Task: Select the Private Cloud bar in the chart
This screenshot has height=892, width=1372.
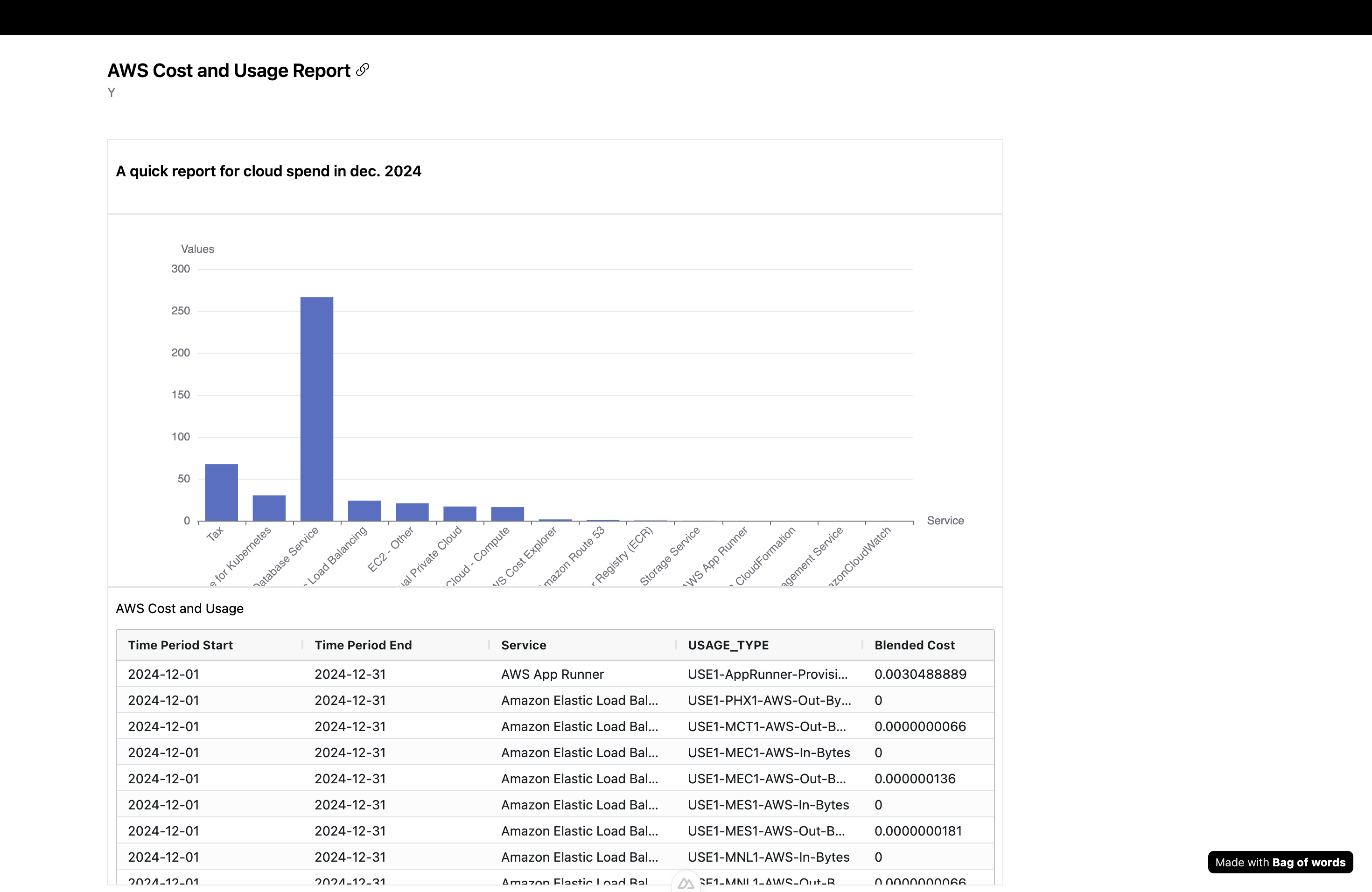Action: point(460,514)
